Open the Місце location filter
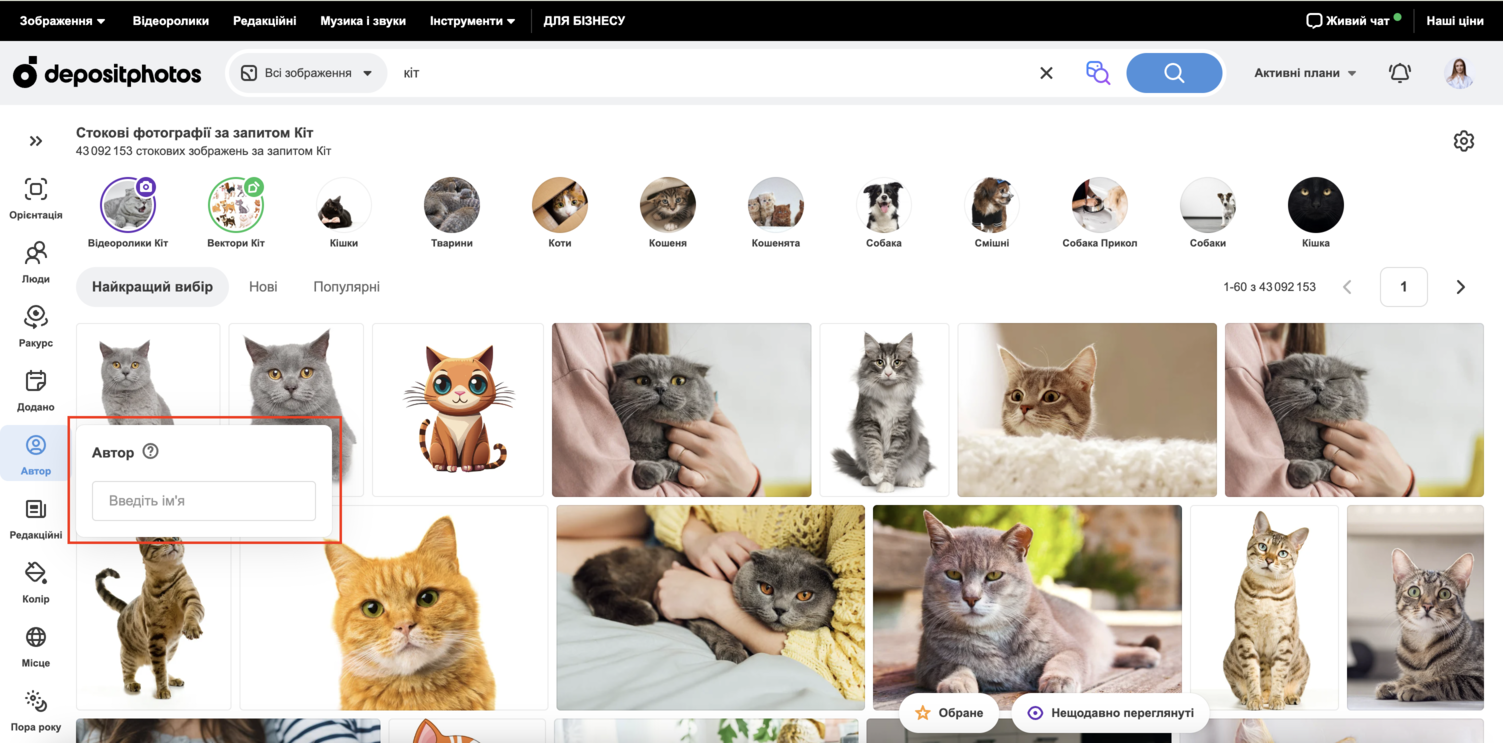 click(x=35, y=646)
